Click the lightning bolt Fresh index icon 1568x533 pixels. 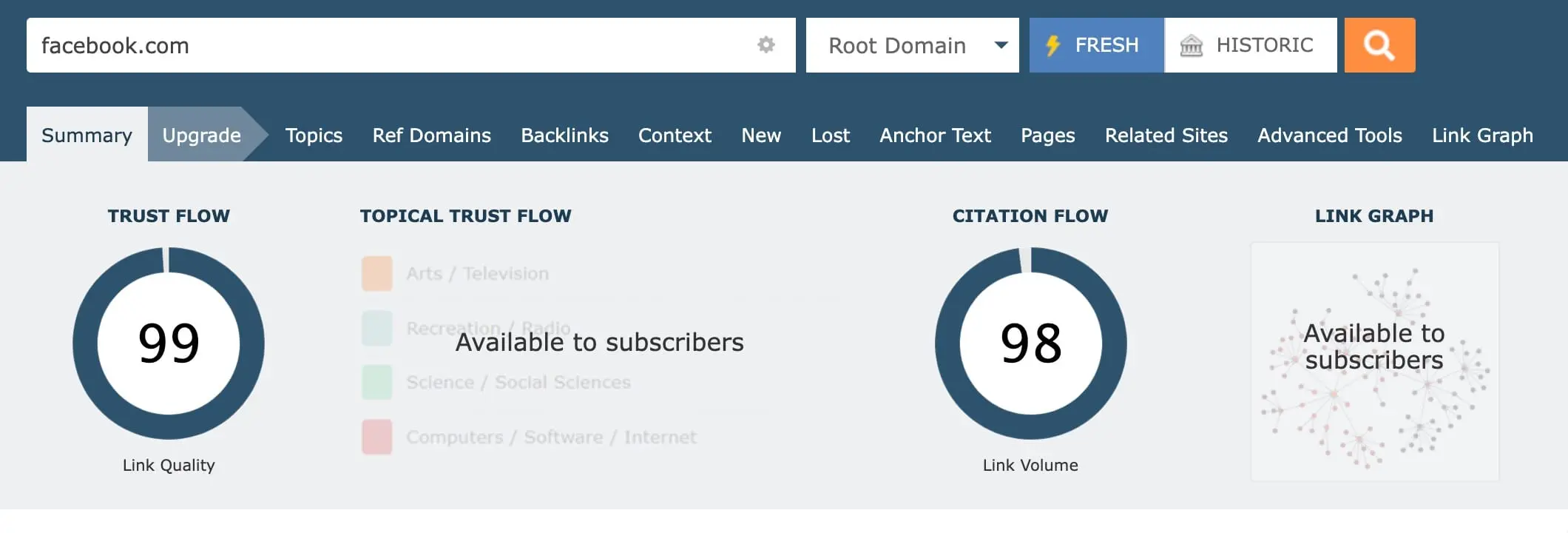click(1052, 46)
